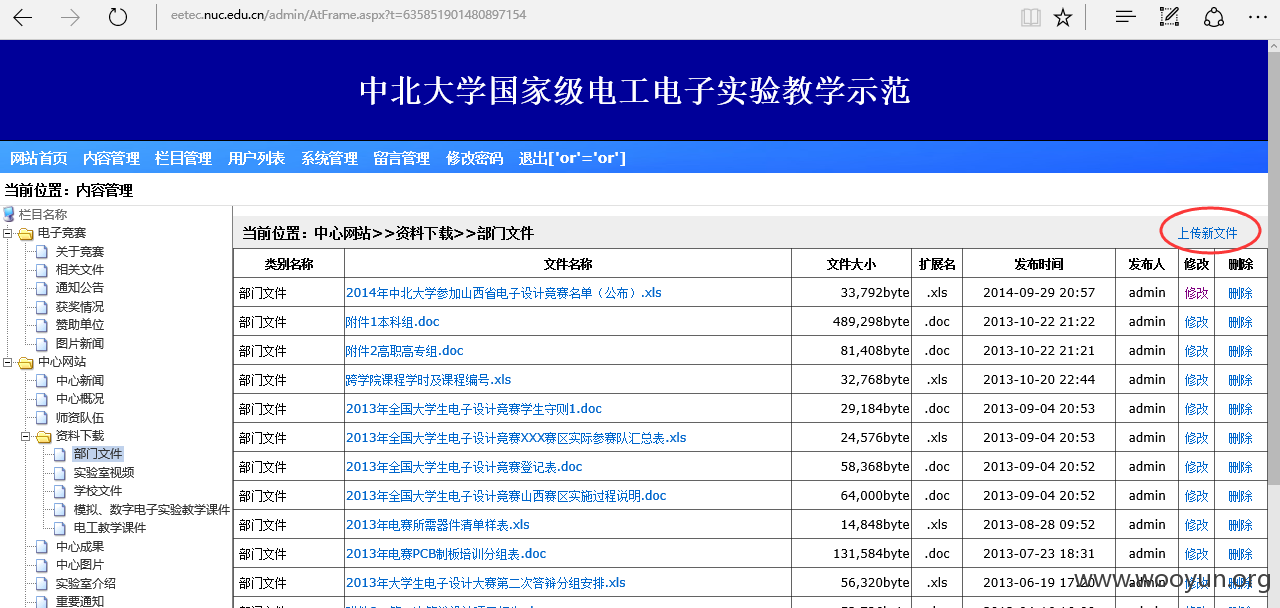Screen dimensions: 1280x608
Task: Click 修改 for 附件1本科组.doc row
Action: (x=1197, y=322)
